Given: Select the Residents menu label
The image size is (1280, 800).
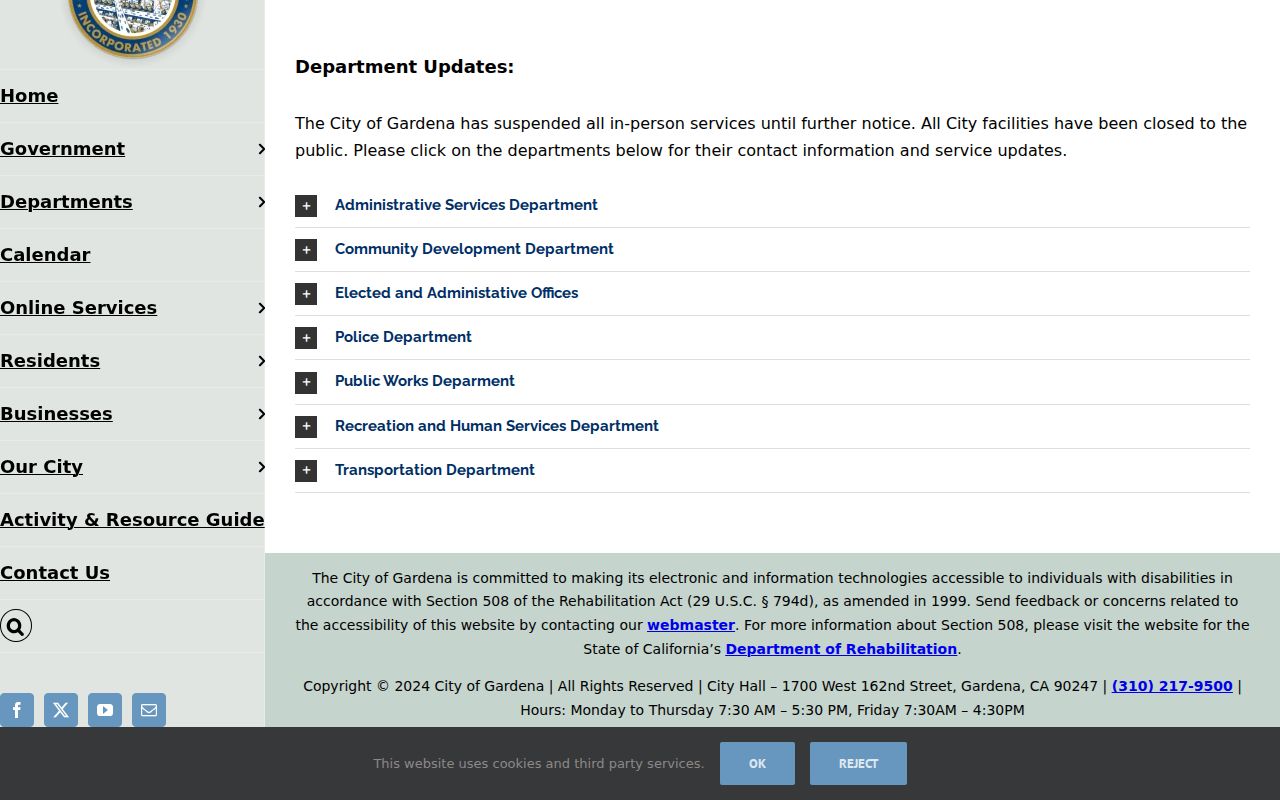Looking at the screenshot, I should 50,361.
